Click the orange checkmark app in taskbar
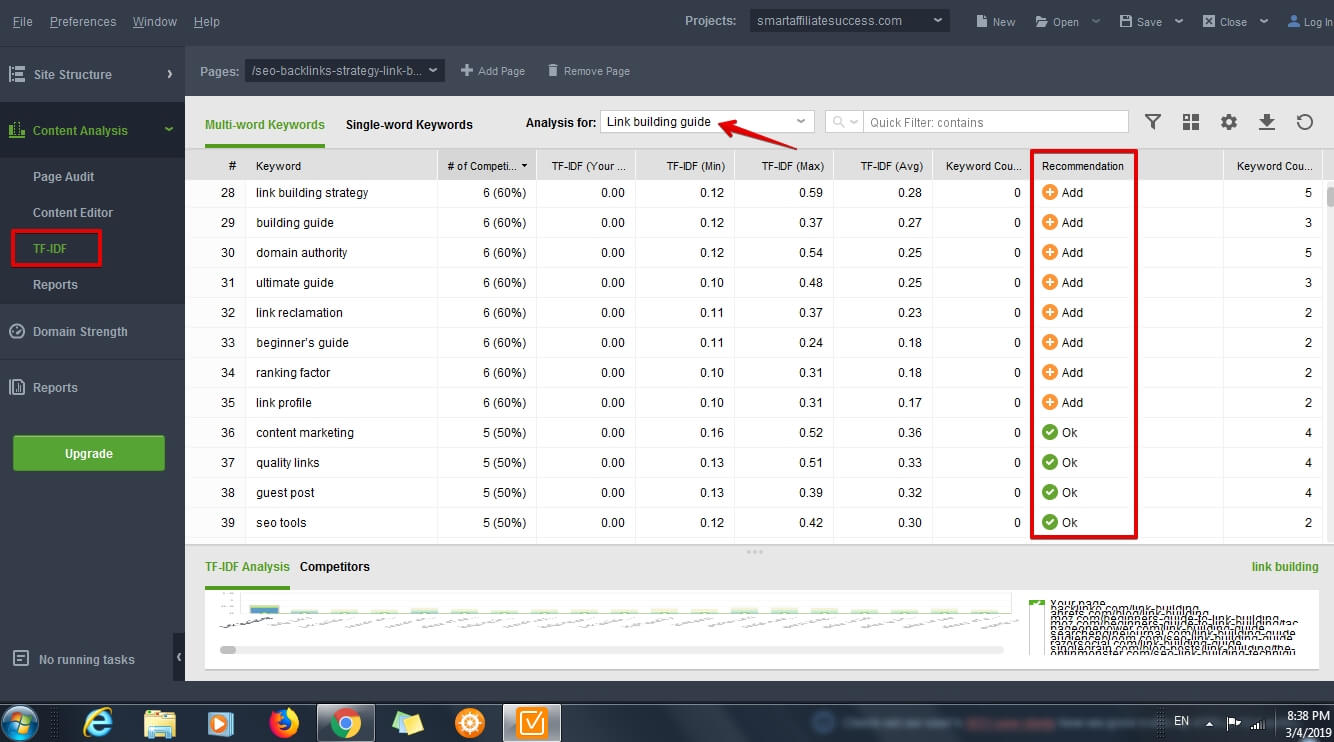The image size is (1334, 742). tap(532, 722)
